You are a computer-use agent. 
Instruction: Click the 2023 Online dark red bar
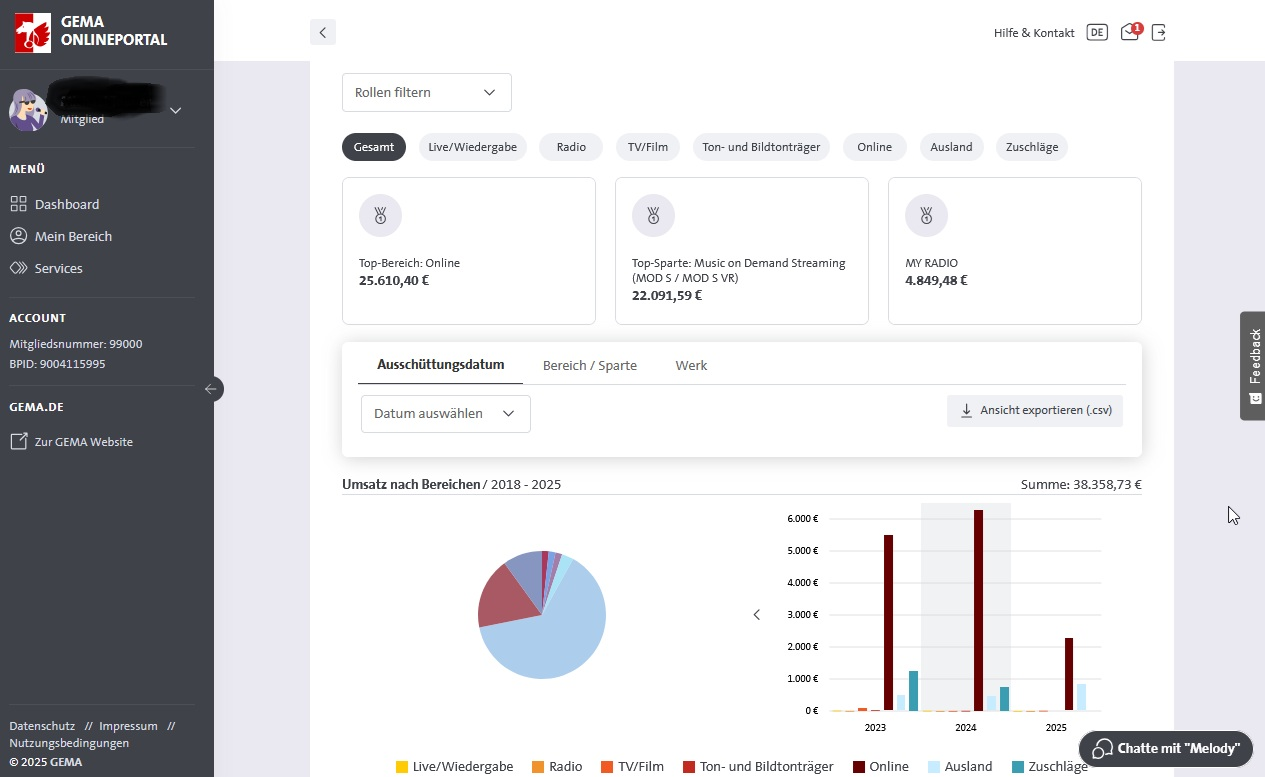[x=888, y=623]
